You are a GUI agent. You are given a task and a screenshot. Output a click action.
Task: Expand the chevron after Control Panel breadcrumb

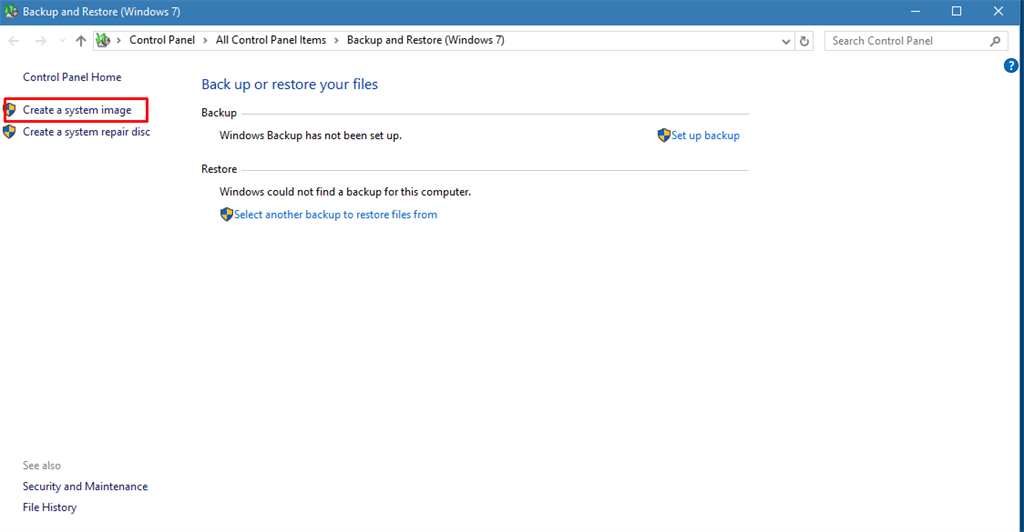(x=205, y=40)
